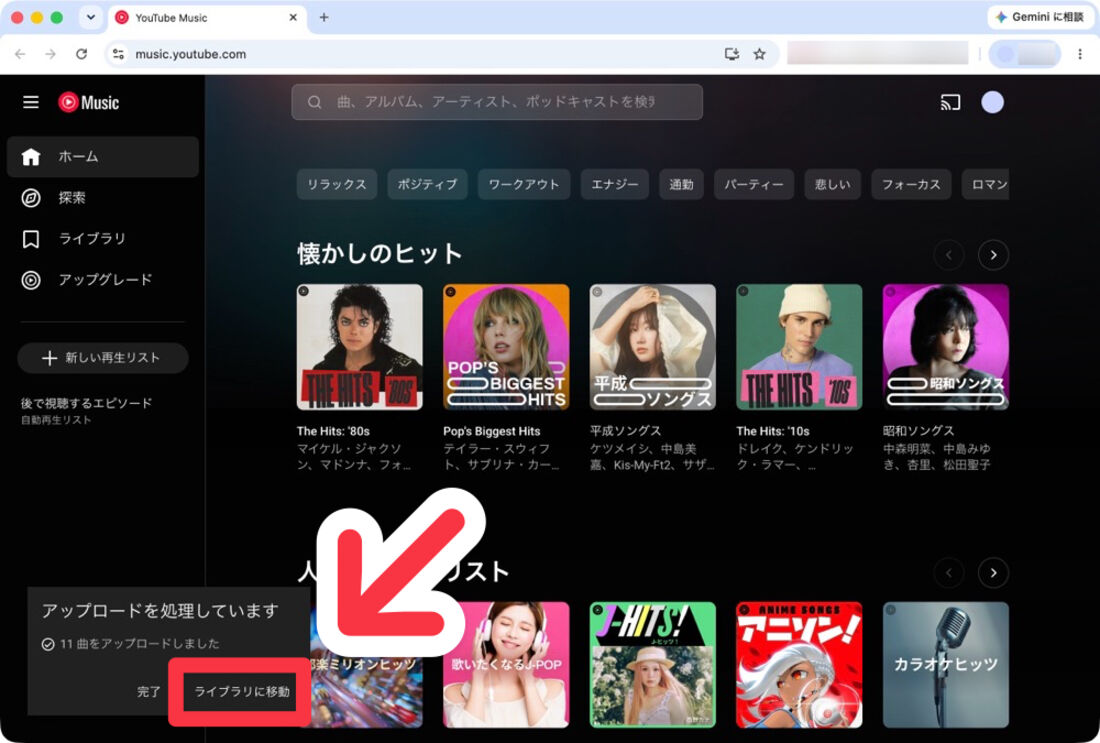Bookmark this page with star icon
1100x743 pixels.
click(759, 54)
